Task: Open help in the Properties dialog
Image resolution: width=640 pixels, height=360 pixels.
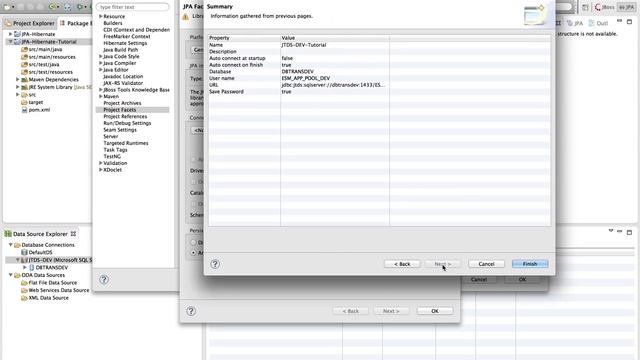Action: [104, 280]
